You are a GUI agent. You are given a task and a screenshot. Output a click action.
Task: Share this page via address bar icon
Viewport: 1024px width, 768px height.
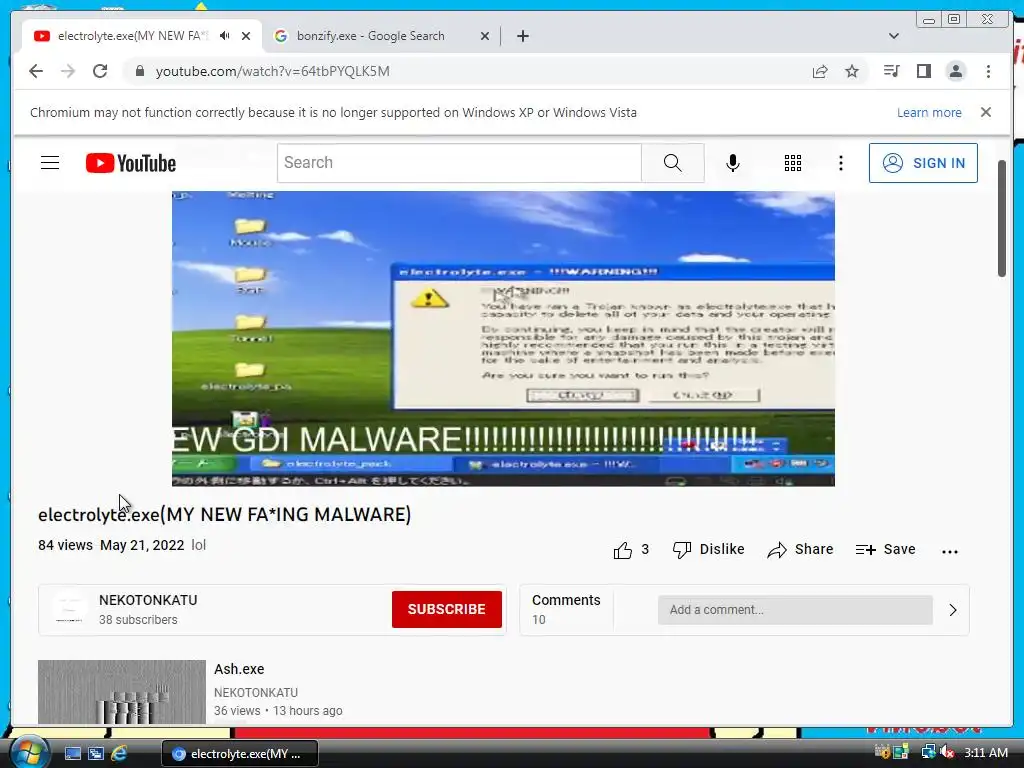tap(820, 71)
